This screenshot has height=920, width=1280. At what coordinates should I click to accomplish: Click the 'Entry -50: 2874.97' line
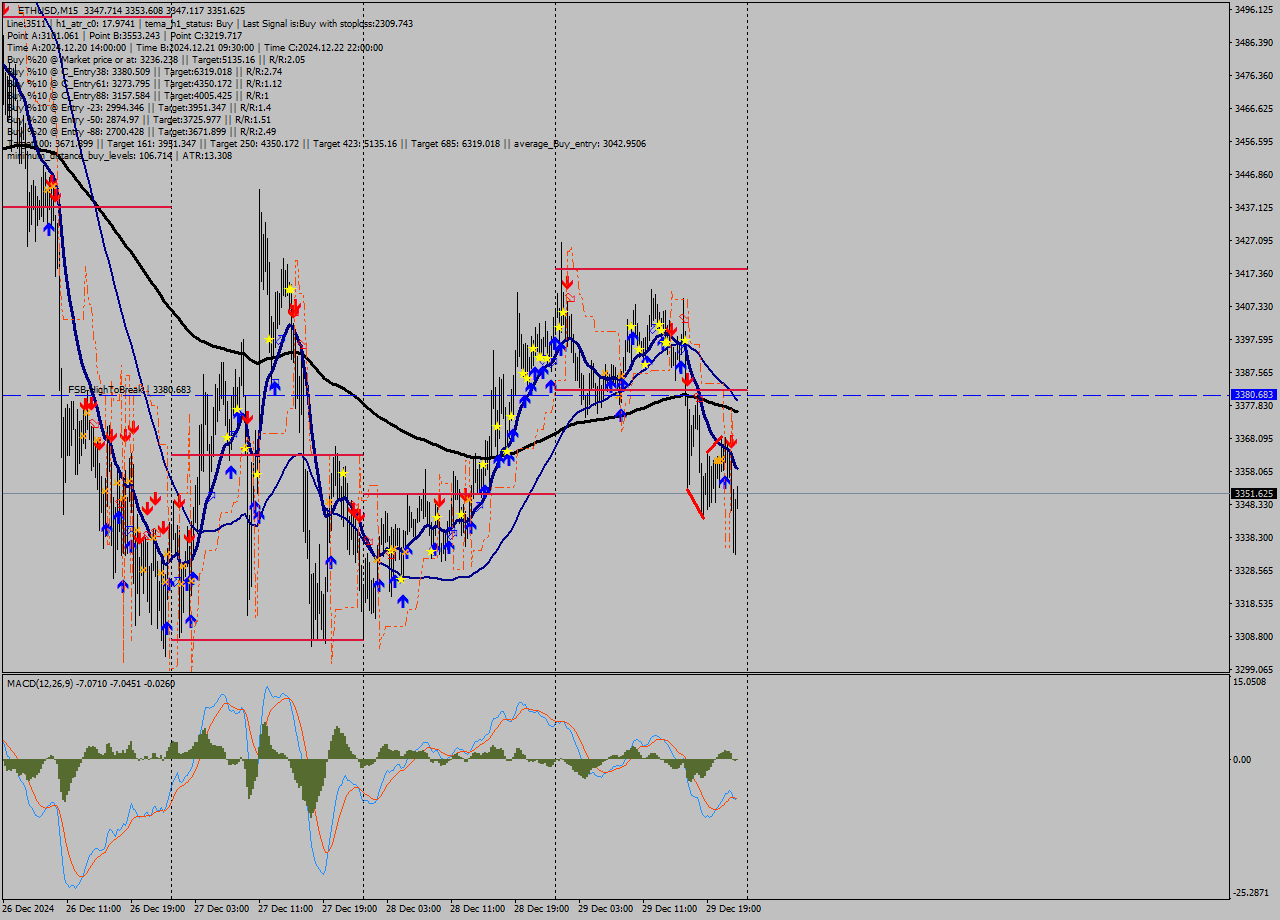[138, 119]
